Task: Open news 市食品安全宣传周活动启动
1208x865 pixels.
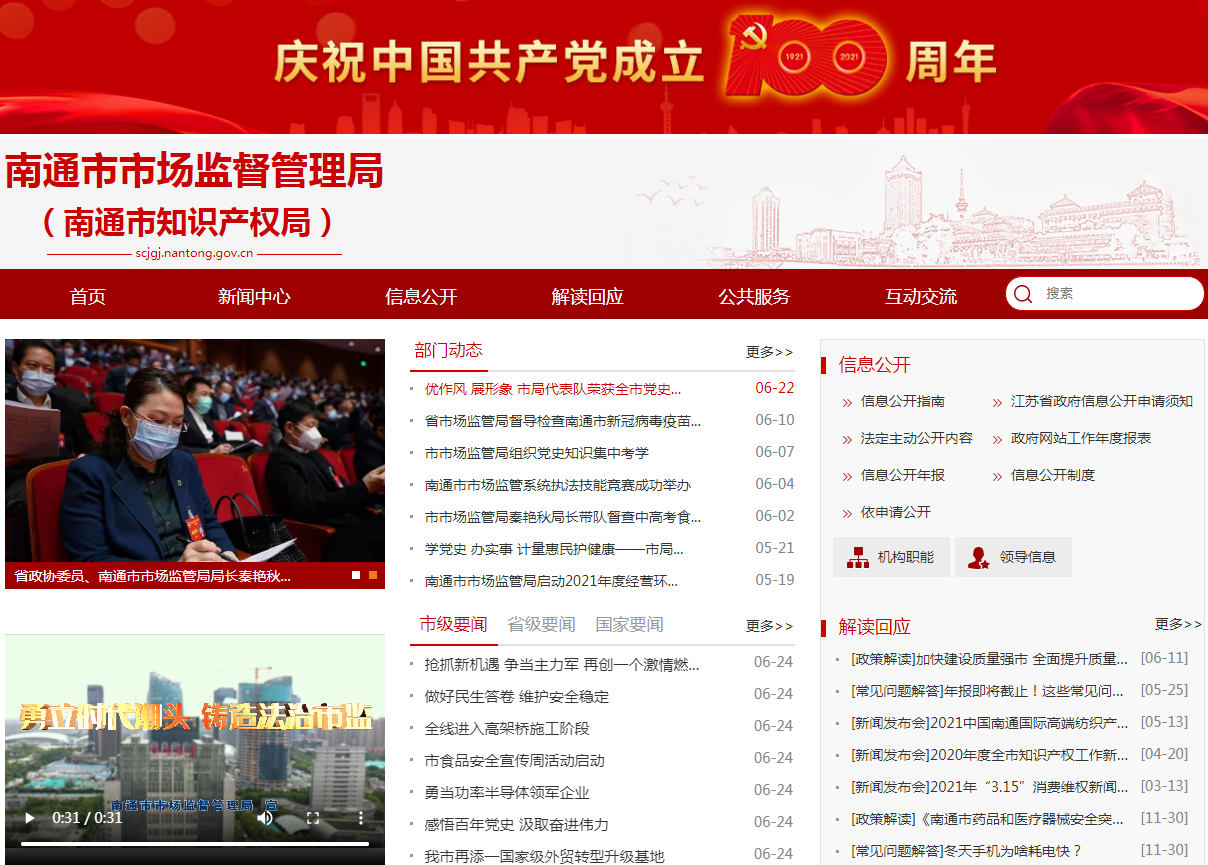Action: coord(514,761)
